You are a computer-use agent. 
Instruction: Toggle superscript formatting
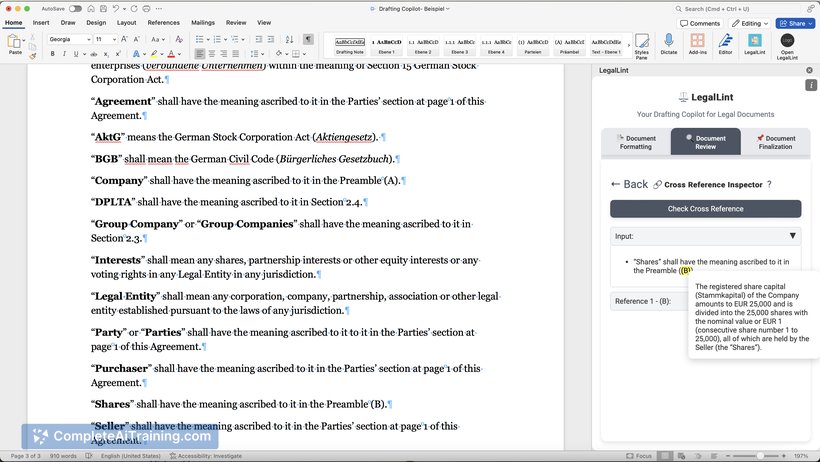pyautogui.click(x=118, y=54)
